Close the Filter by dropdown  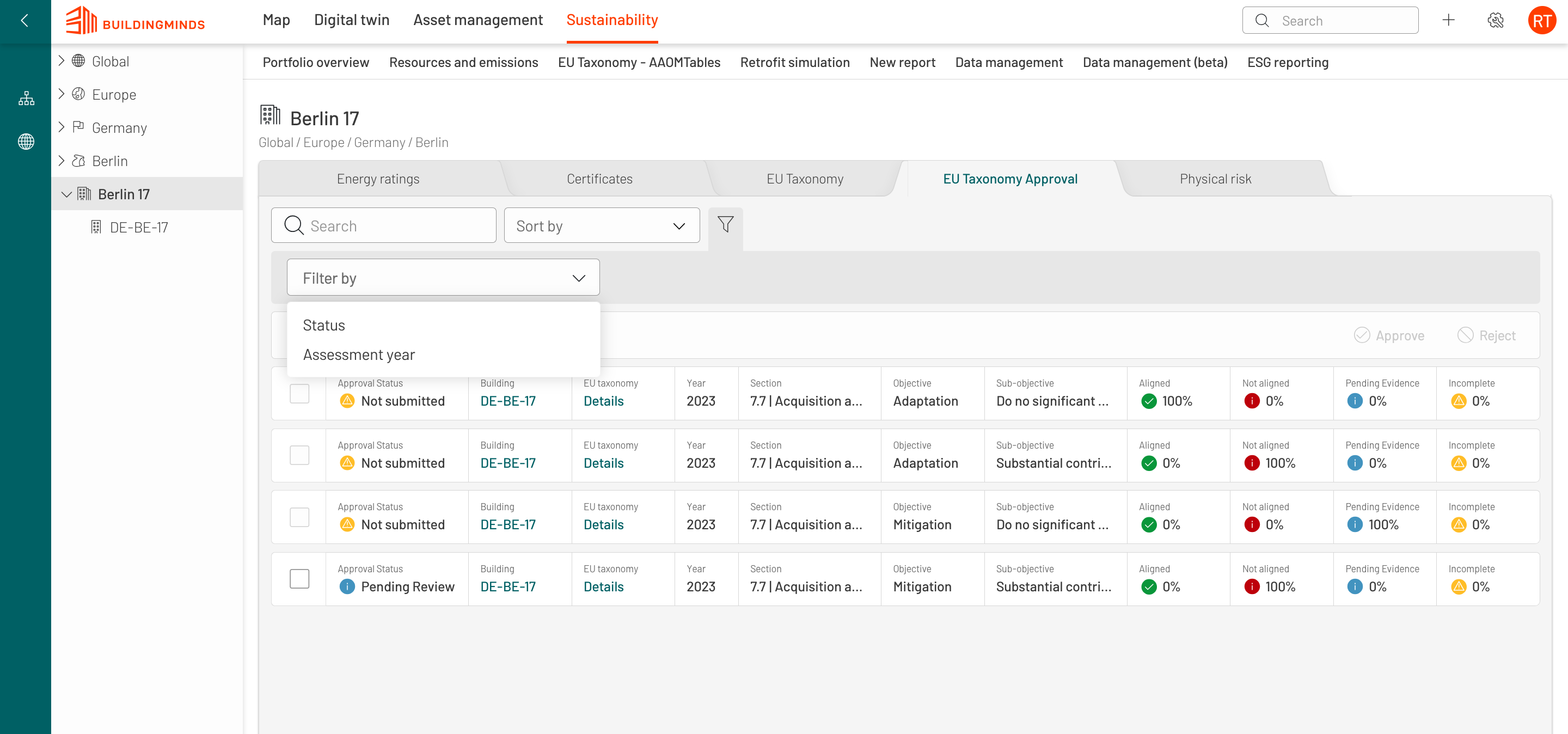click(443, 278)
